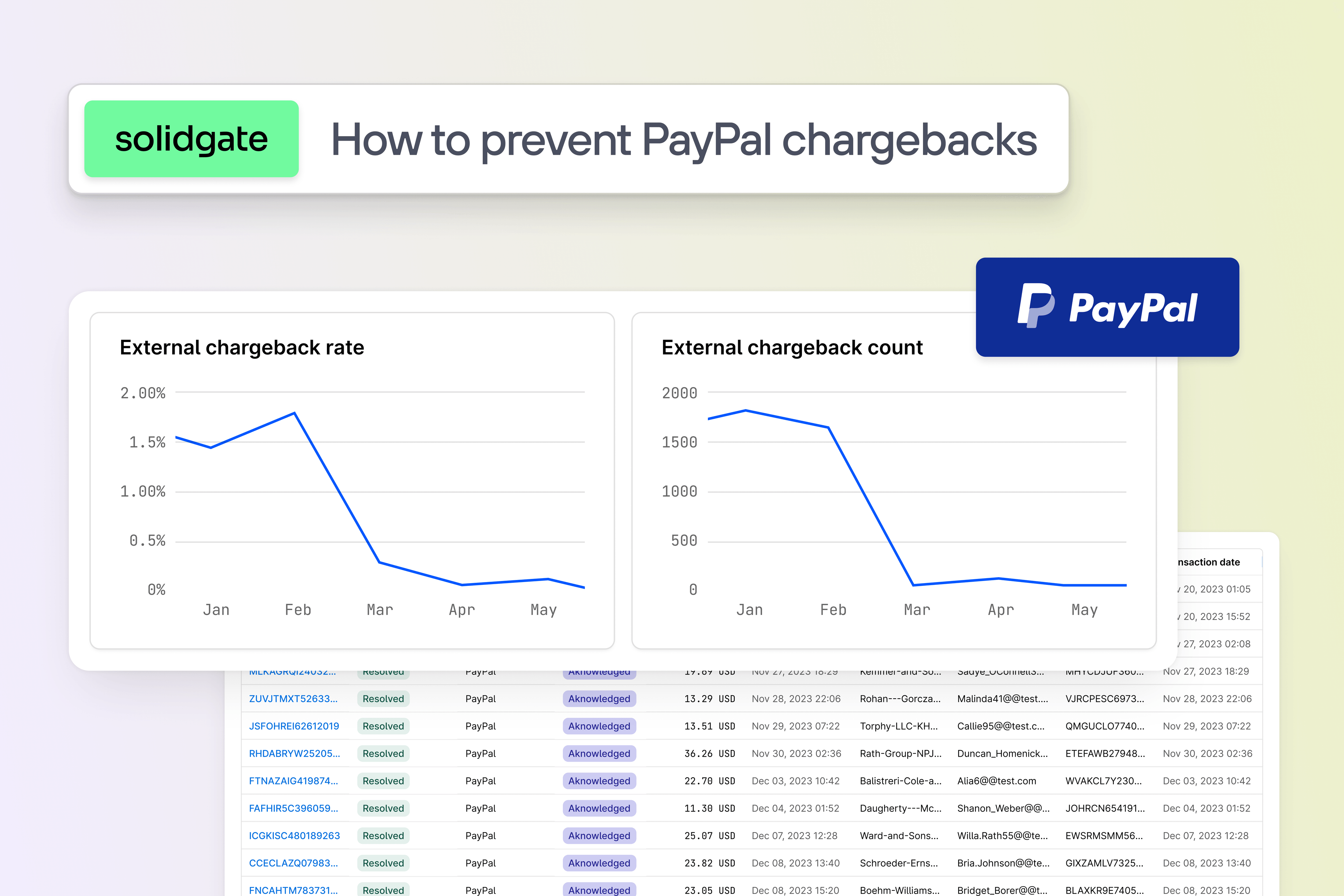The image size is (1344, 896).
Task: Select the PayPal payment method on JSFOHREI62612019 row
Action: (480, 726)
